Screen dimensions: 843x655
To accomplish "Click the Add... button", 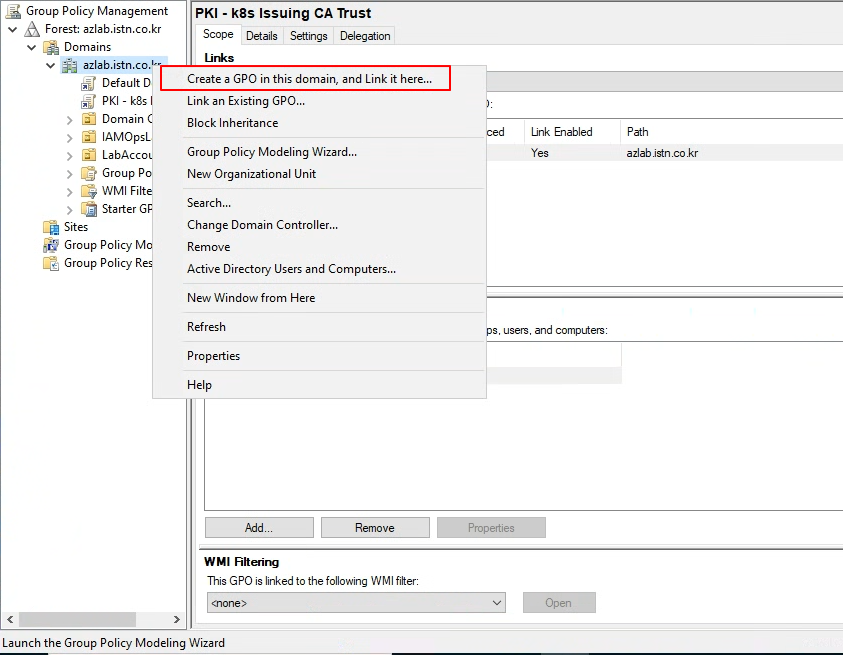I will click(259, 528).
